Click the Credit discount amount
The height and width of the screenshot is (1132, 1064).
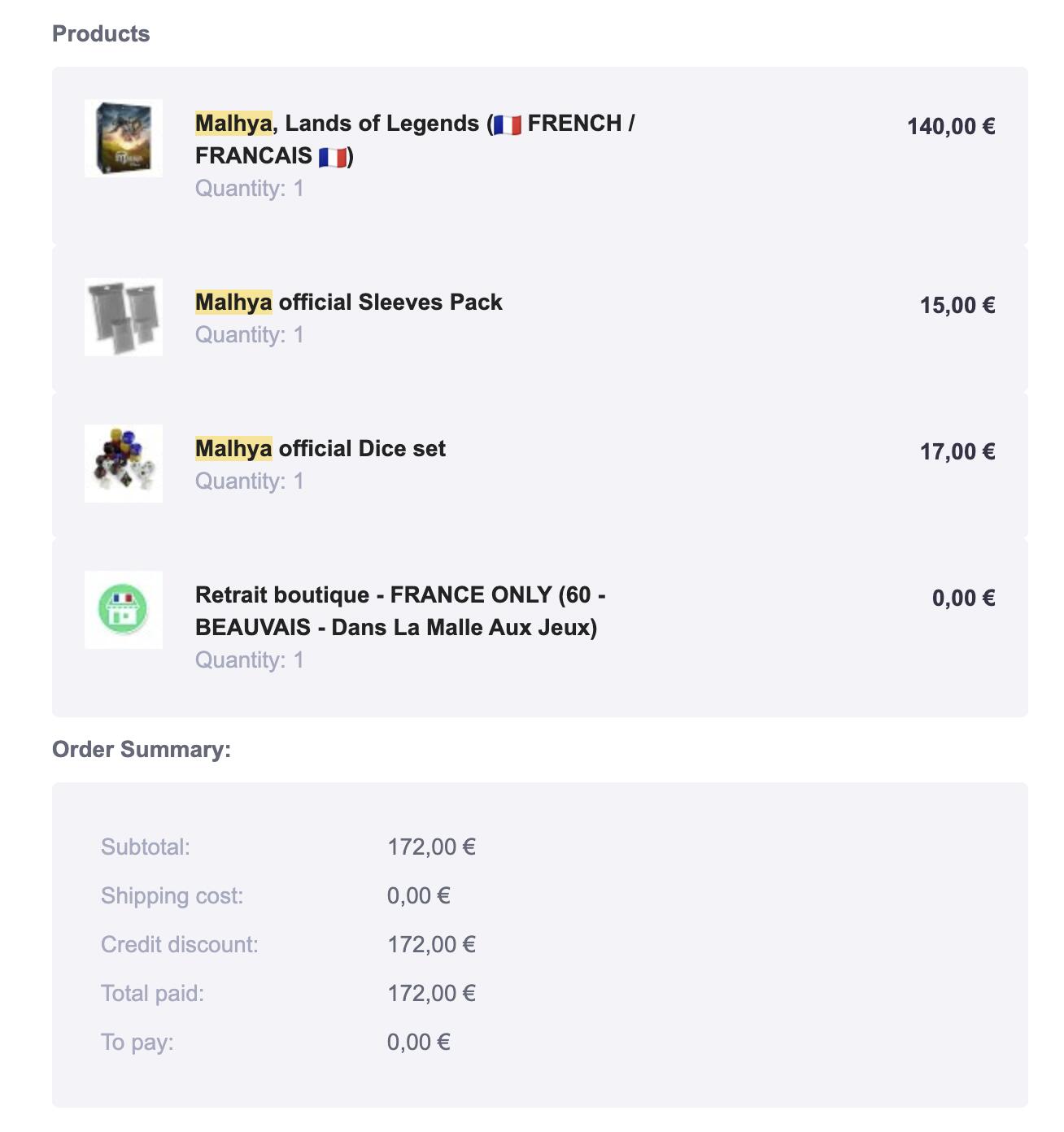pos(431,944)
